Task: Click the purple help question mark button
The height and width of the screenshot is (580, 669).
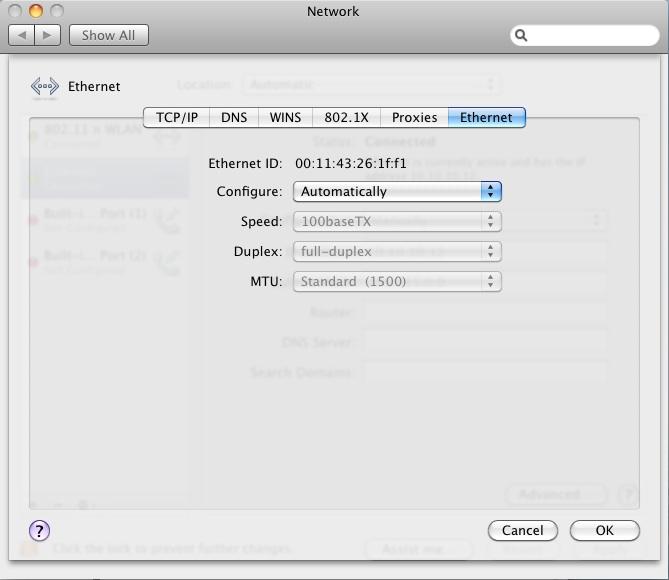Action: point(39,530)
